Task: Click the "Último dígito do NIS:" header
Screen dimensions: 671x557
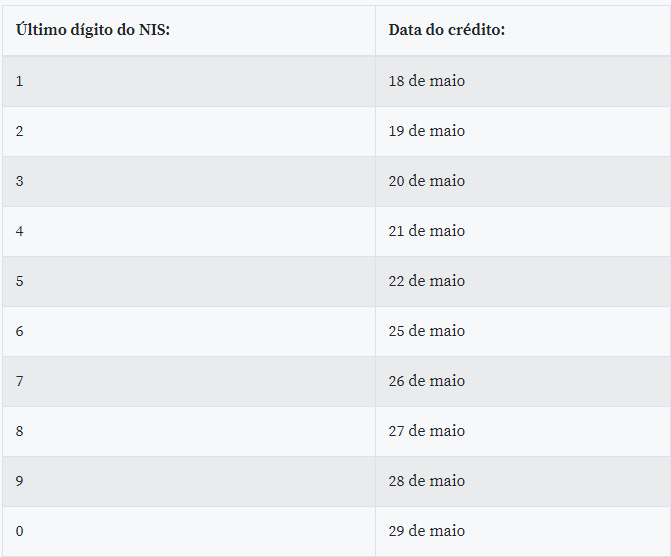Action: point(93,30)
